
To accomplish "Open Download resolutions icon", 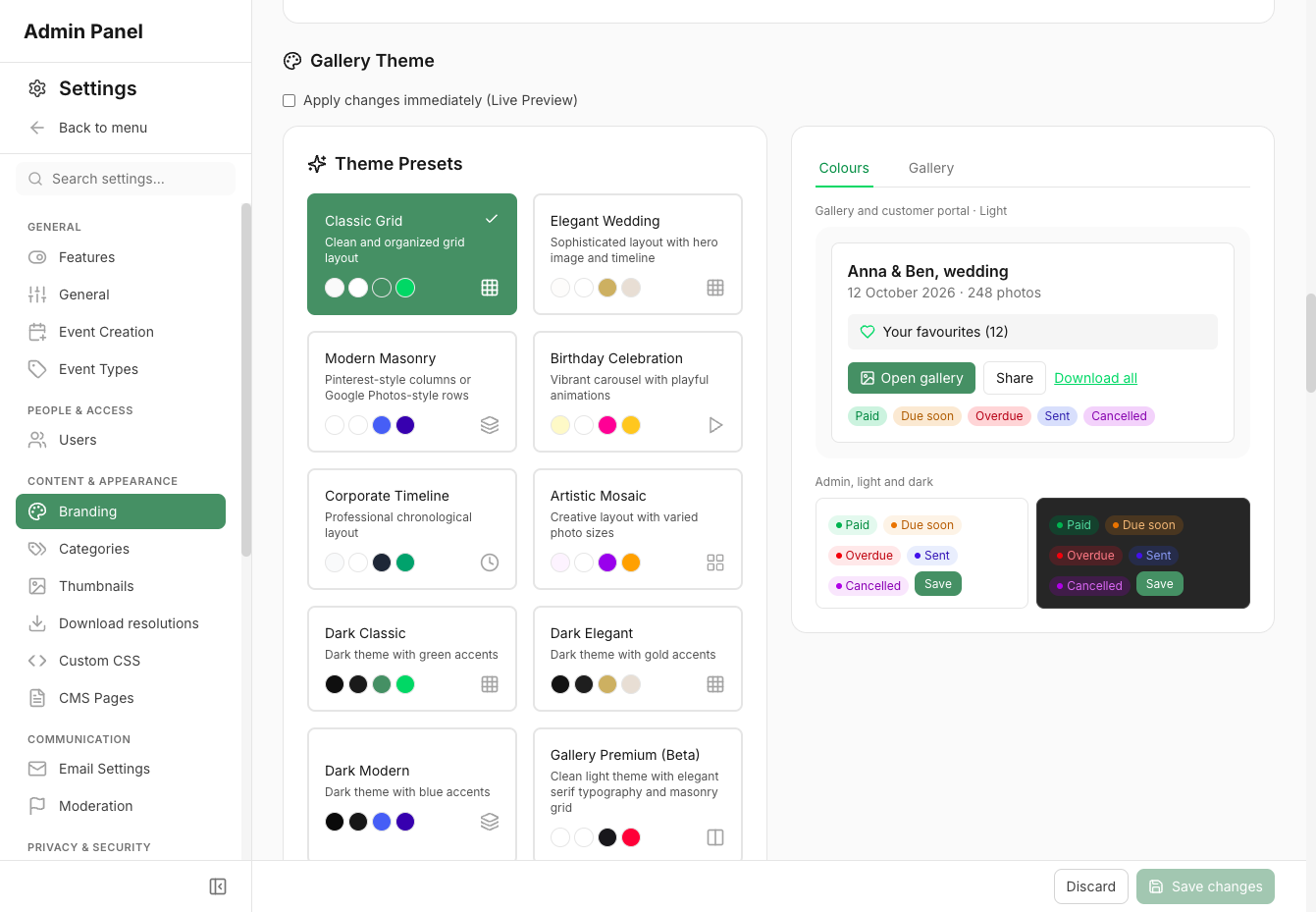I will coord(37,623).
